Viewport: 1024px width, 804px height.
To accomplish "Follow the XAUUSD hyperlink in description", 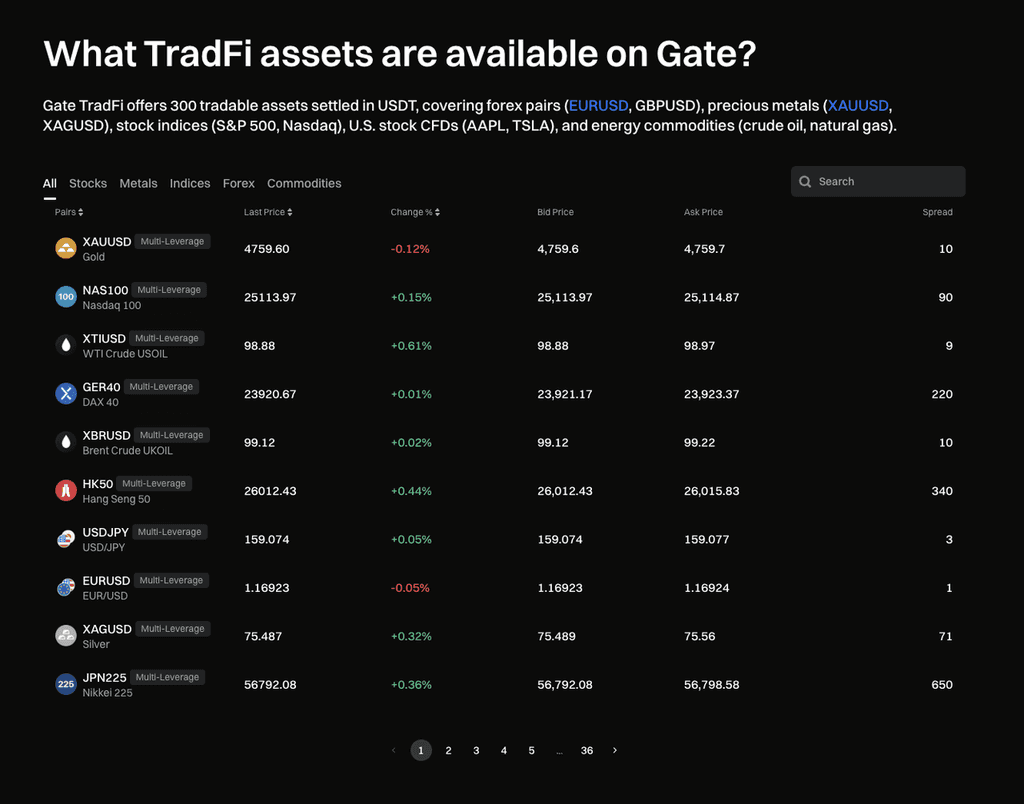I will tap(858, 105).
